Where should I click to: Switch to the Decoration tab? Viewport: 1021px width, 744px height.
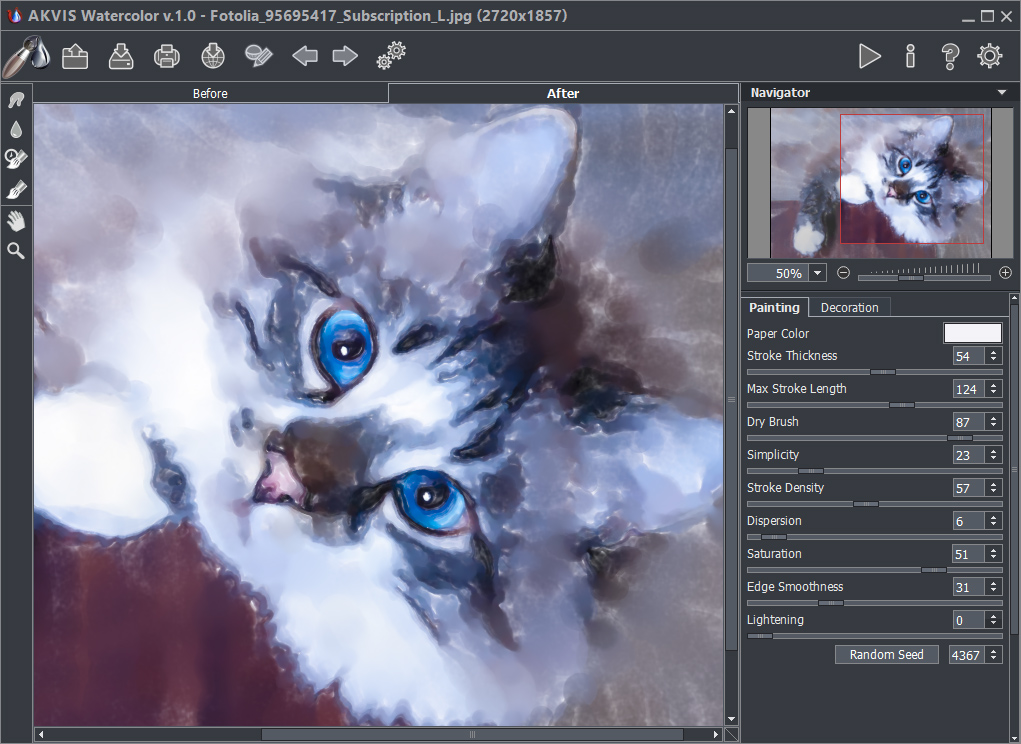tap(849, 307)
